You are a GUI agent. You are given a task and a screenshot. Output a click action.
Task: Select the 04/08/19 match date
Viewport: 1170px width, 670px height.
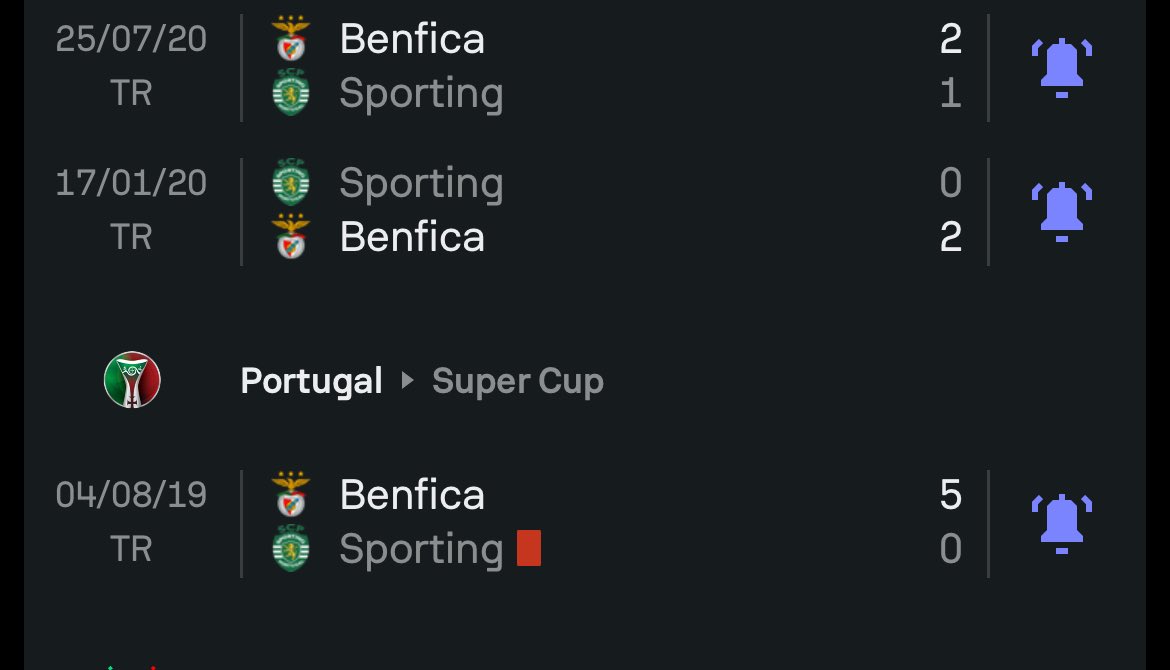coord(131,495)
